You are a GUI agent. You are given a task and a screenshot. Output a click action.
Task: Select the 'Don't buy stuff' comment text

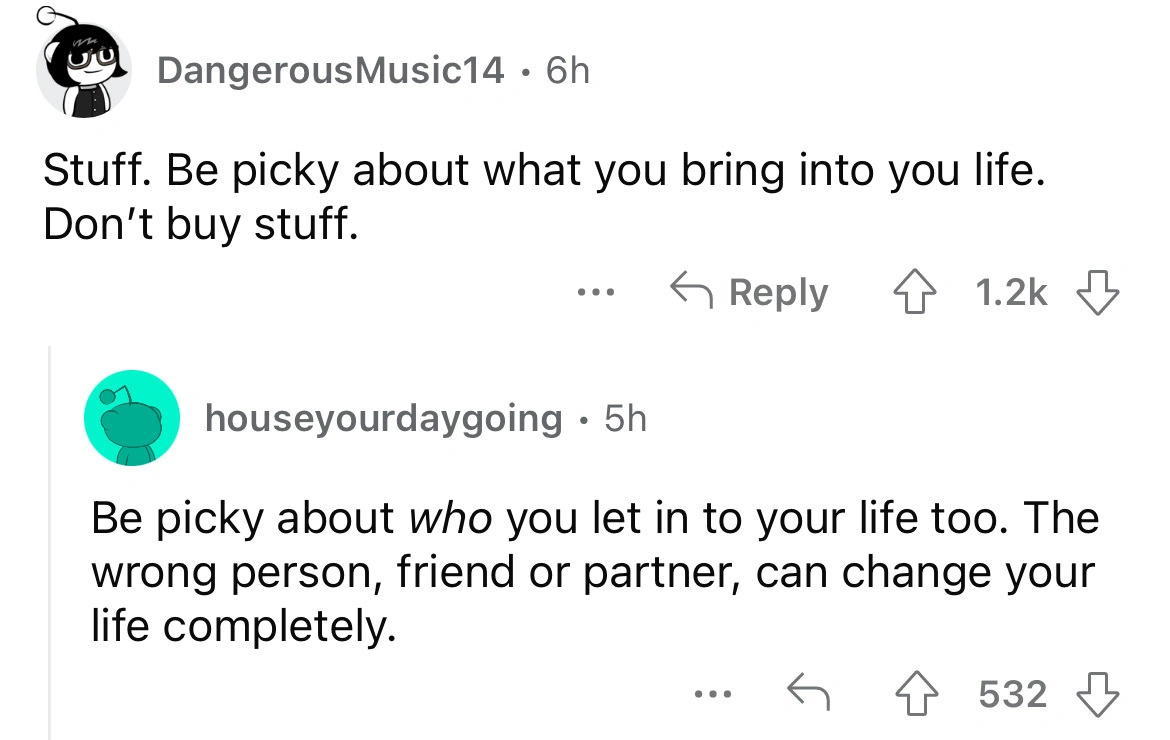pos(200,226)
